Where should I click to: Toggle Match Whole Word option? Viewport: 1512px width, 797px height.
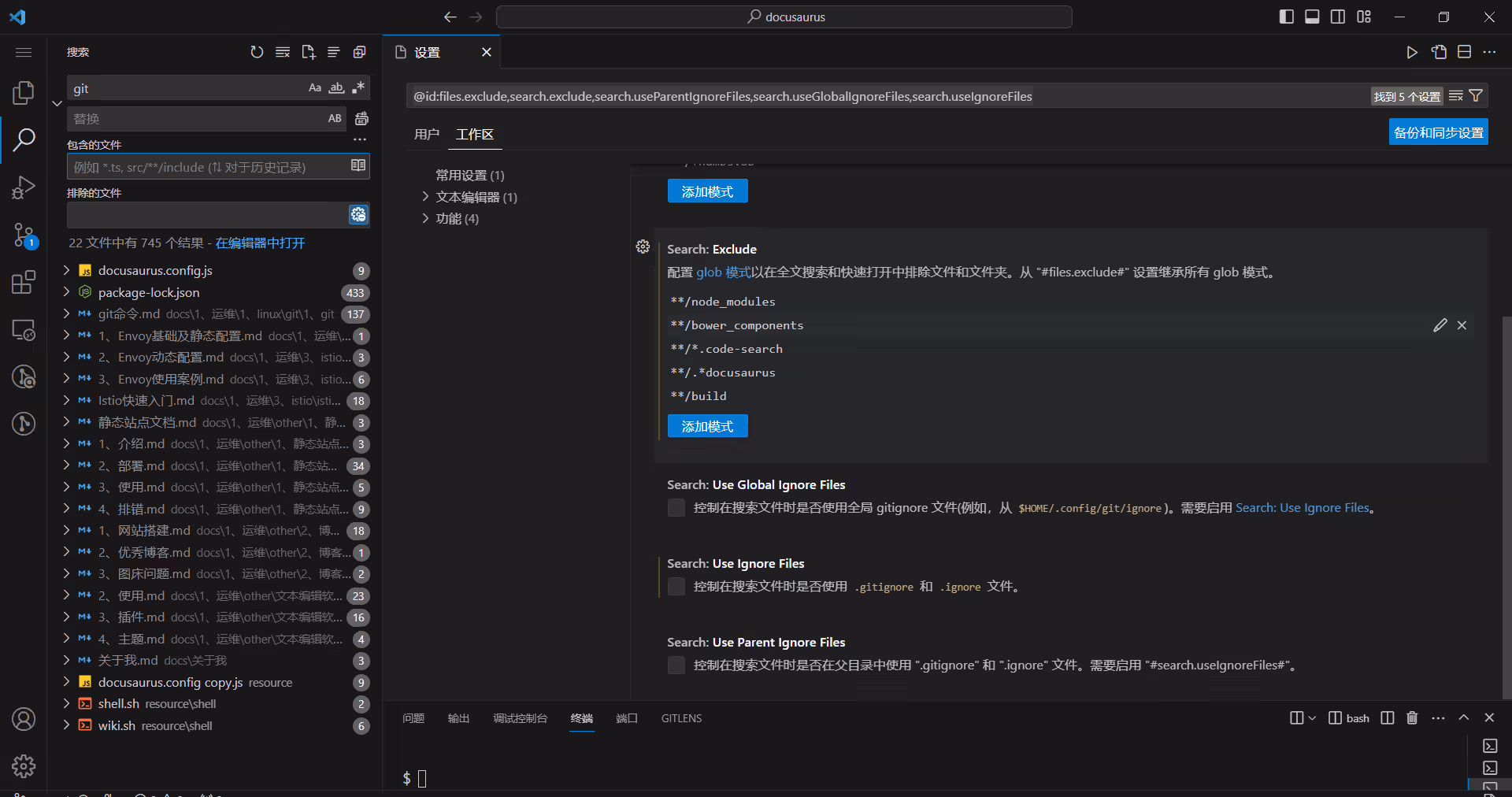337,88
